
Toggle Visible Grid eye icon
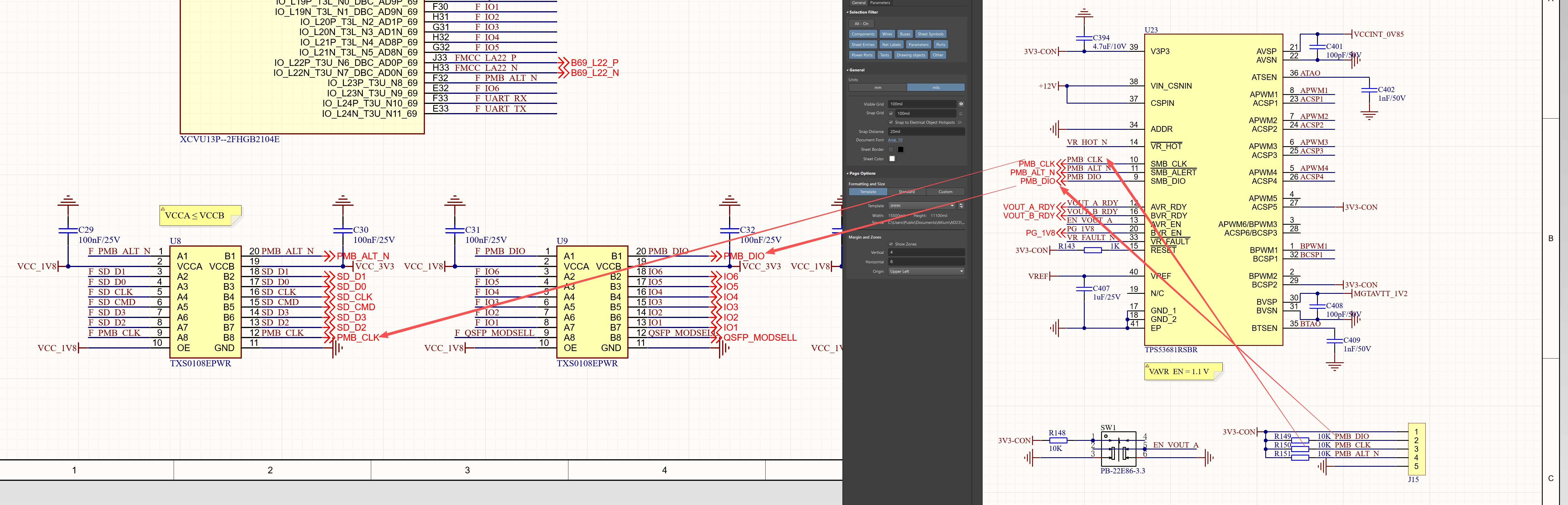[961, 104]
